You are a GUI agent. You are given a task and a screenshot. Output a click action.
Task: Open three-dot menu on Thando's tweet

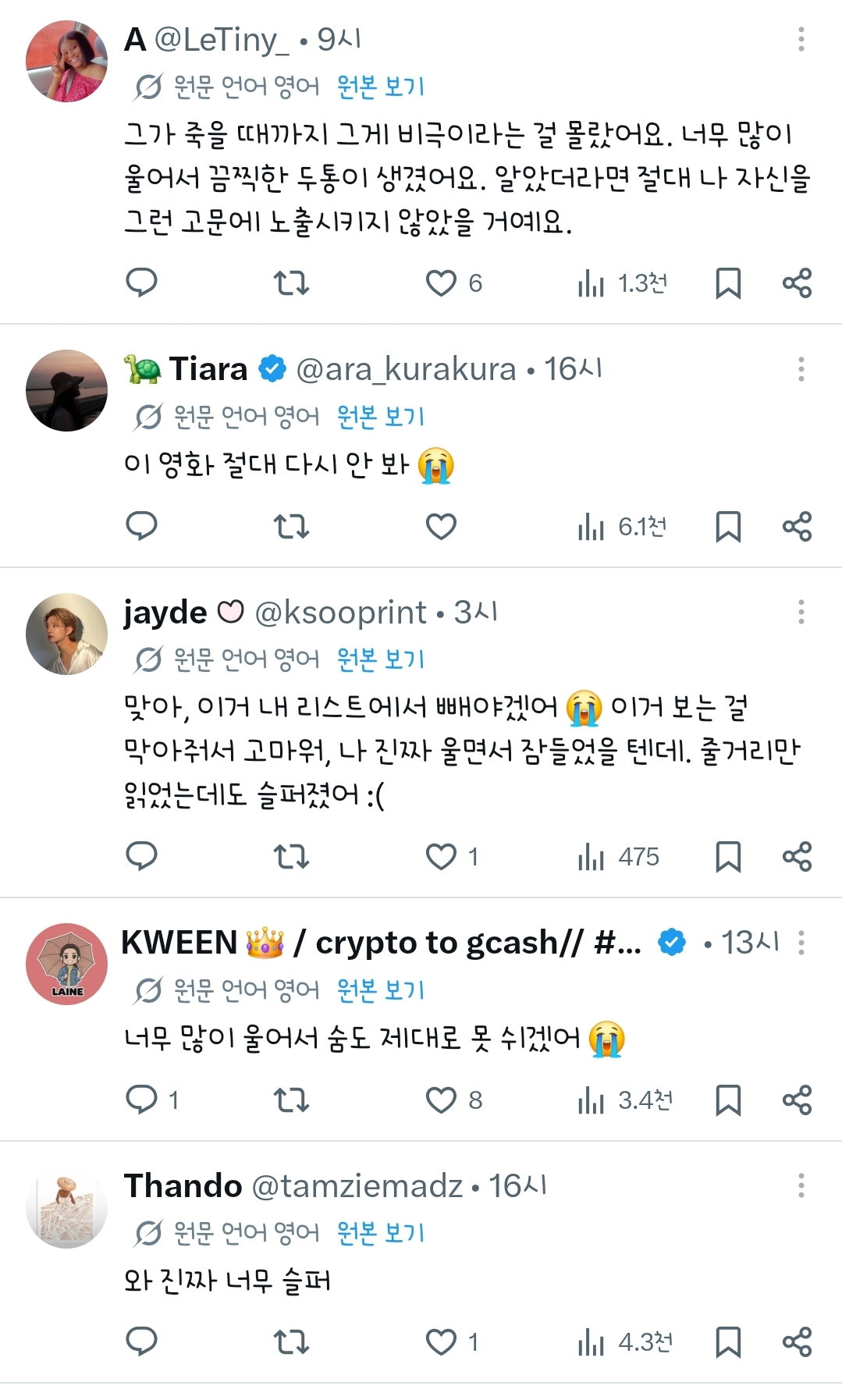click(x=801, y=1185)
